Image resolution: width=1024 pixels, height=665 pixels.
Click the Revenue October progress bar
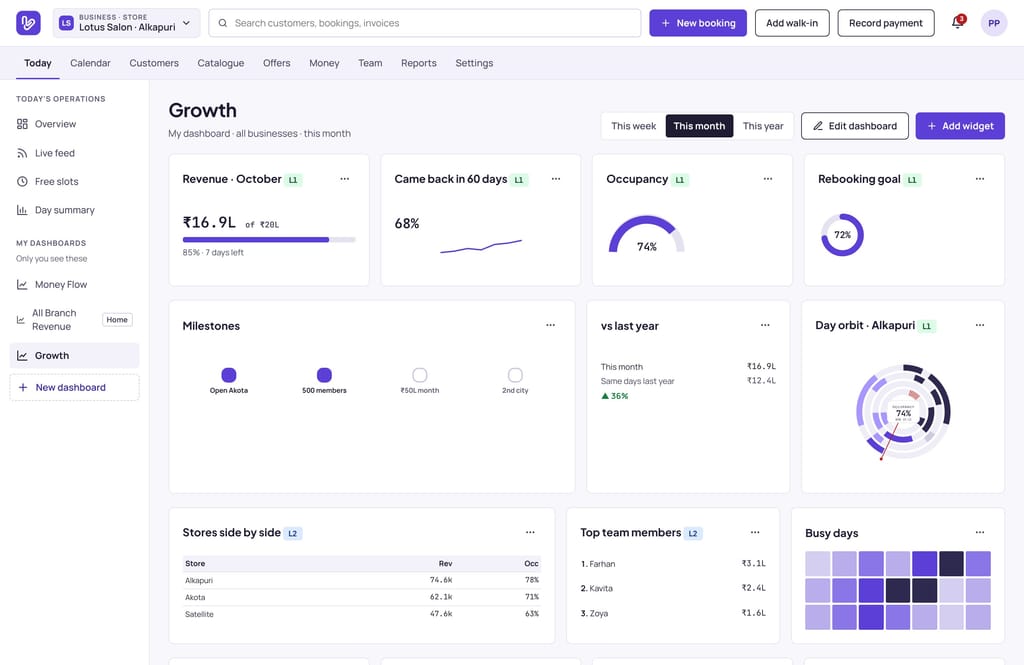pyautogui.click(x=269, y=240)
